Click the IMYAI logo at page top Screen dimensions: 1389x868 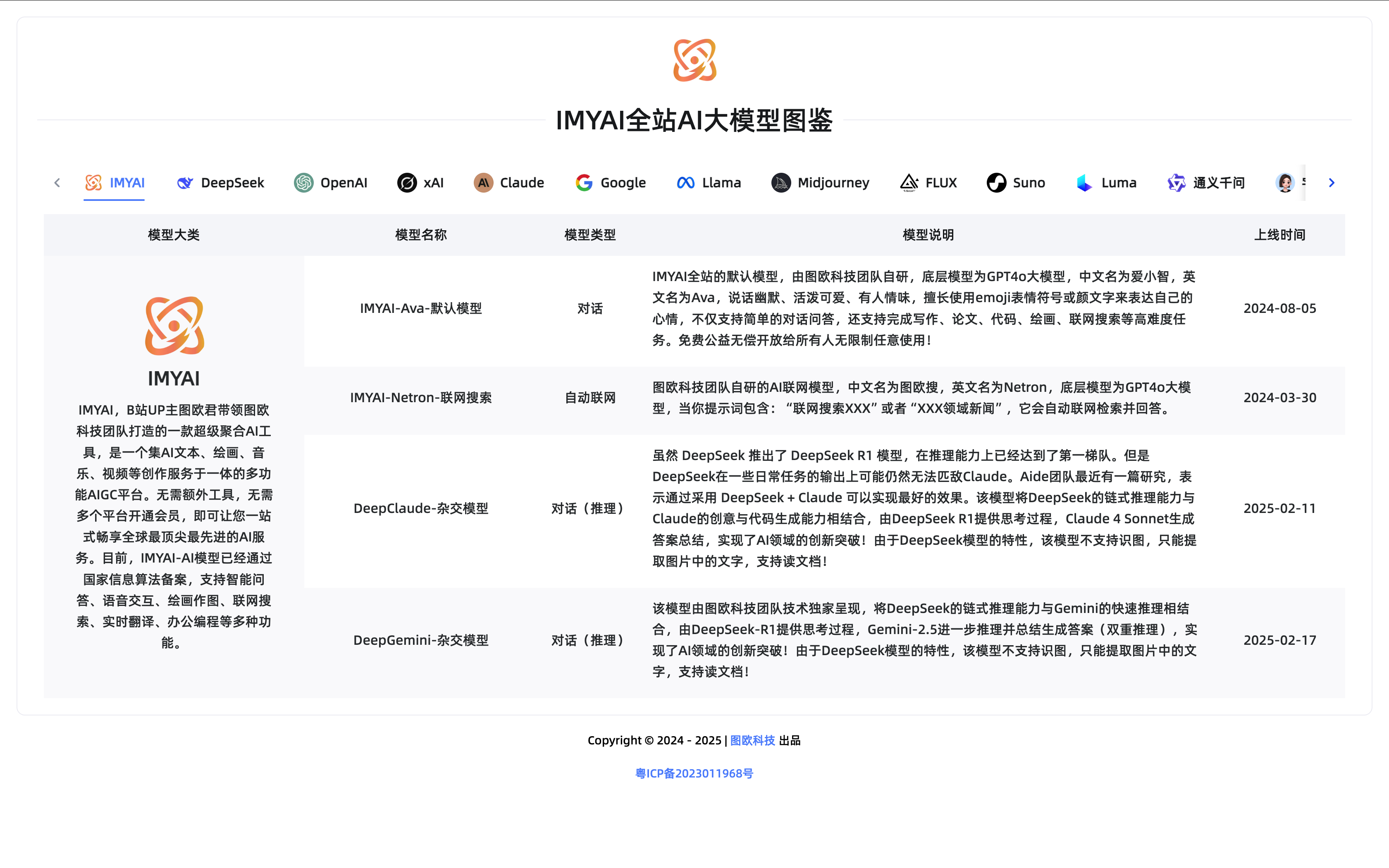694,60
